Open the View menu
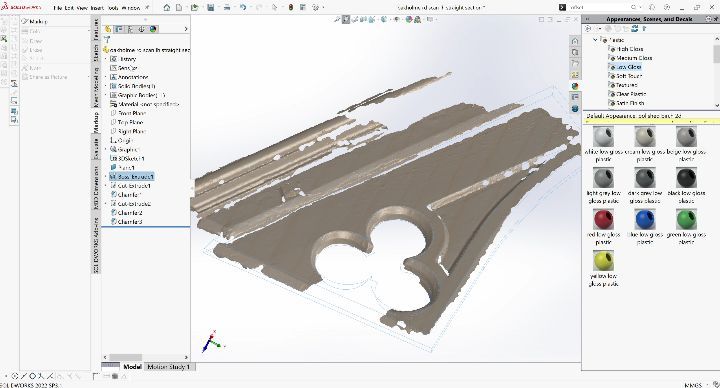 [83, 8]
